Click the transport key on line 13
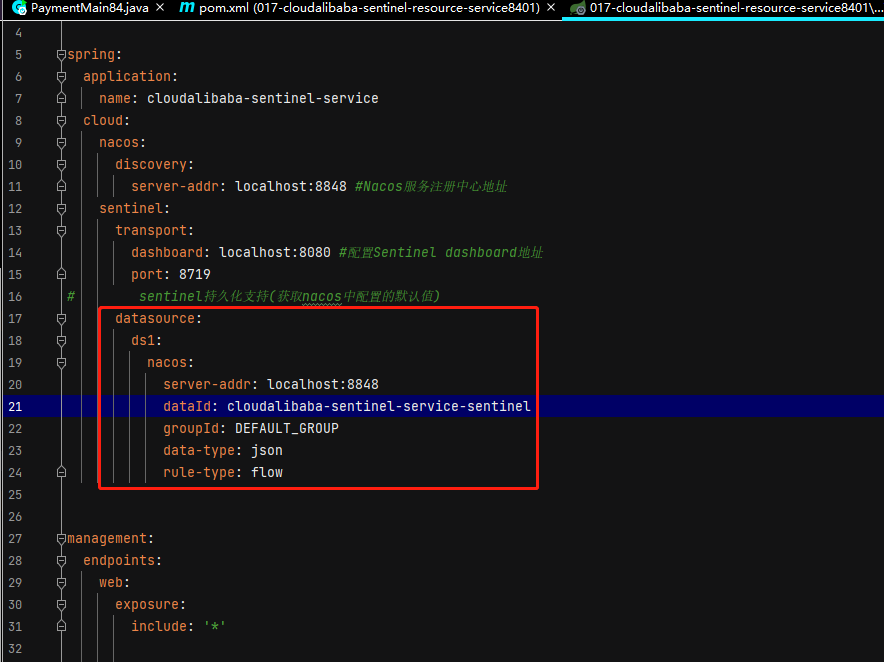The image size is (884, 662). click(x=151, y=231)
